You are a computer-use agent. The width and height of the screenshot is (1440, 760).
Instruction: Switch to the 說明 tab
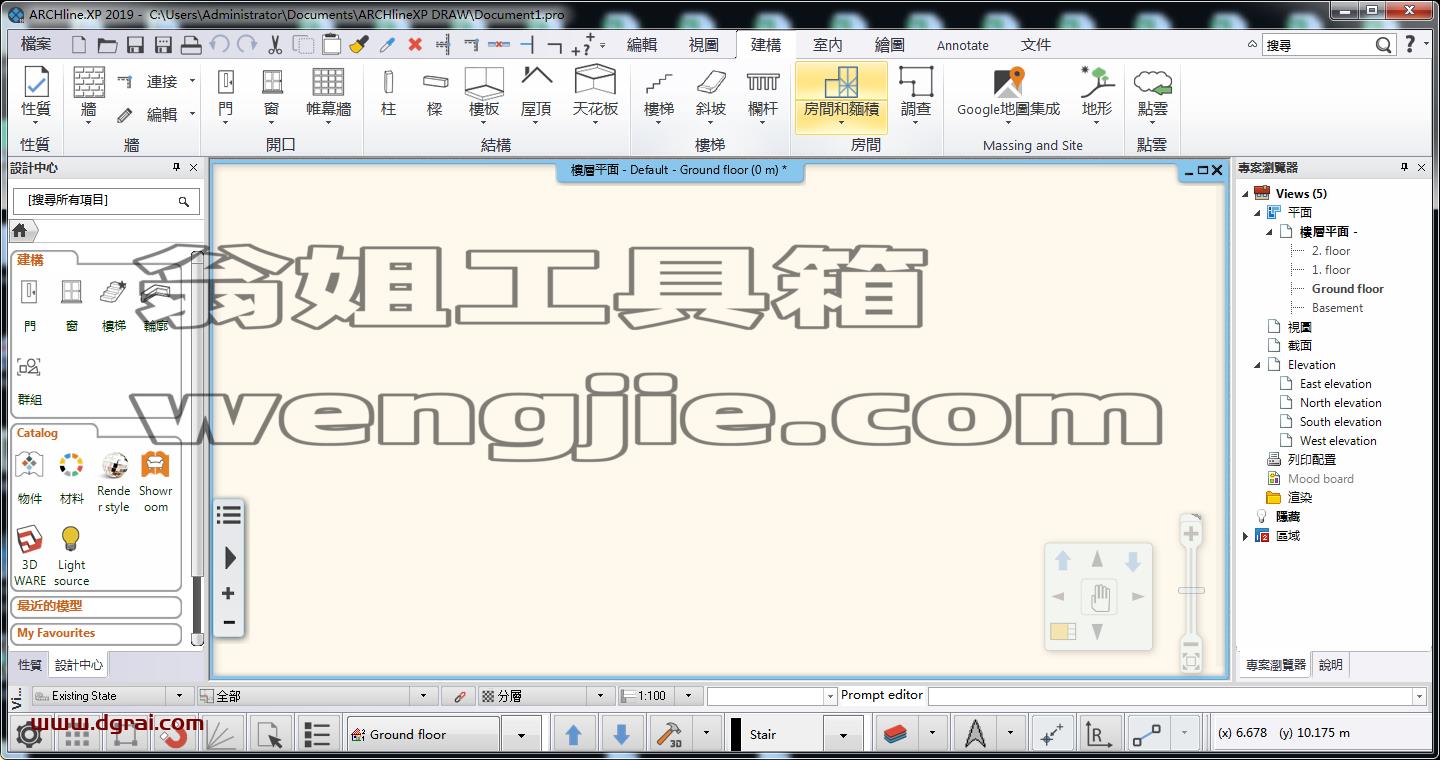[x=1330, y=665]
